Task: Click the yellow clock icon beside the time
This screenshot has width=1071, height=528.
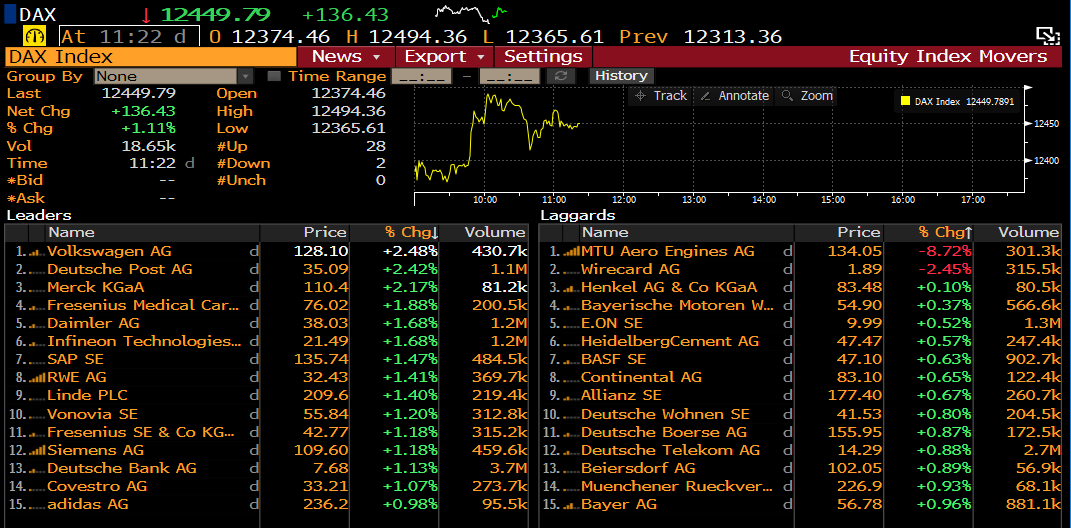Action: click(34, 35)
